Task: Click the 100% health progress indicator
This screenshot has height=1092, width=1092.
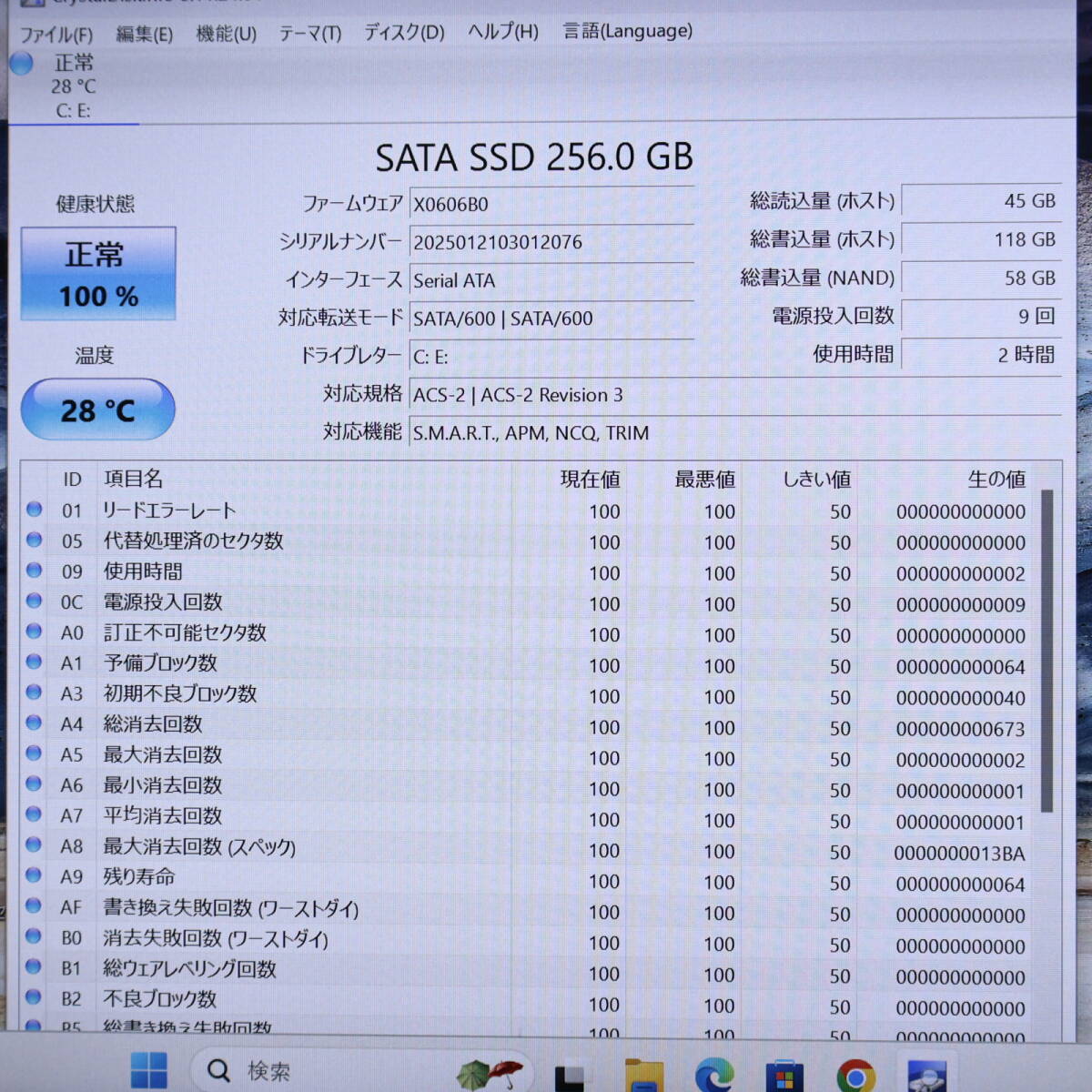Action: [x=97, y=296]
